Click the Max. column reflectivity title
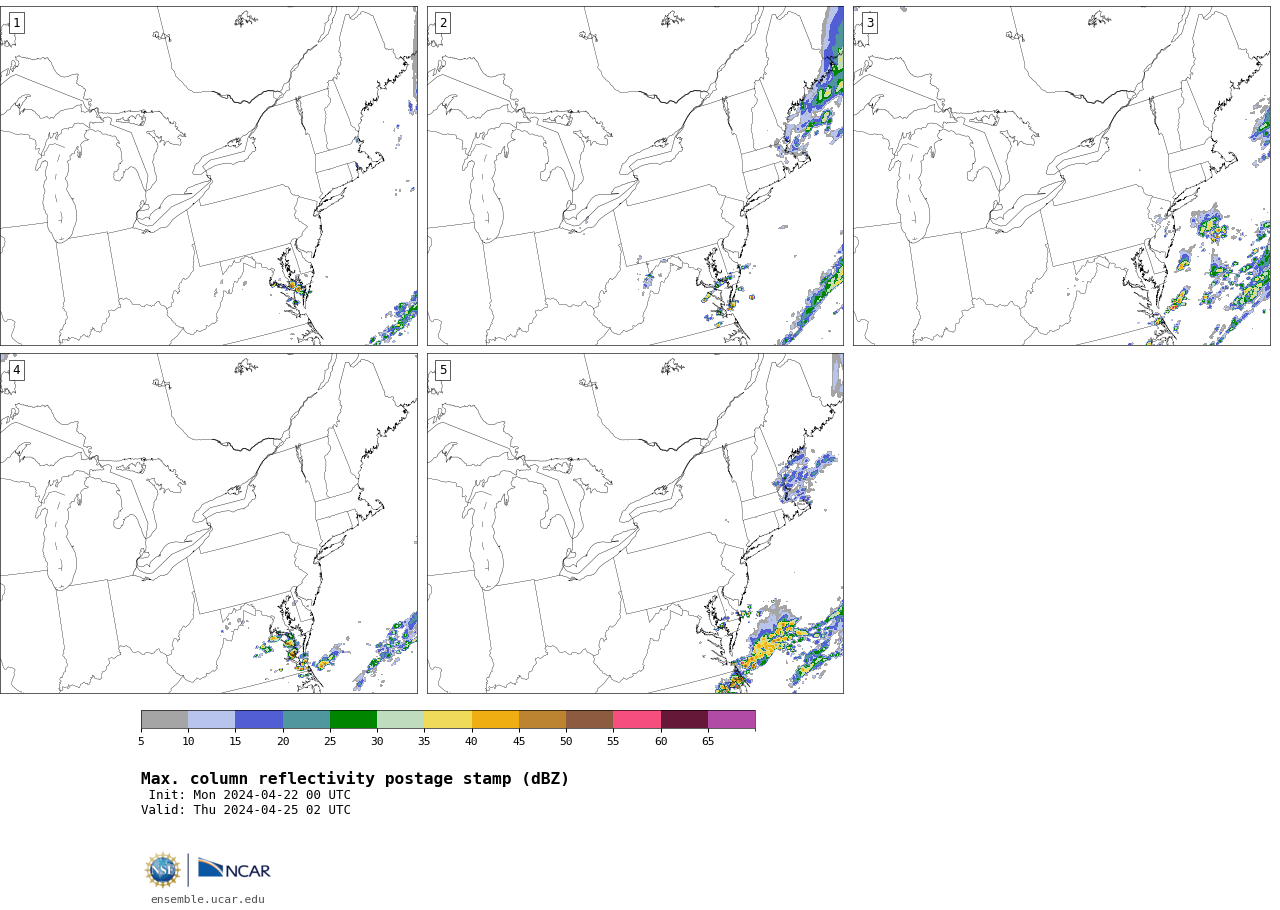Image resolution: width=1280 pixels, height=910 pixels. pyautogui.click(x=355, y=779)
